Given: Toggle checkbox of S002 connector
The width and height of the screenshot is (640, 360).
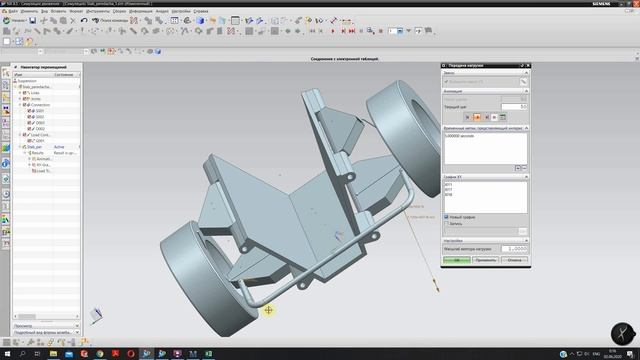Looking at the screenshot, I should tap(29, 117).
